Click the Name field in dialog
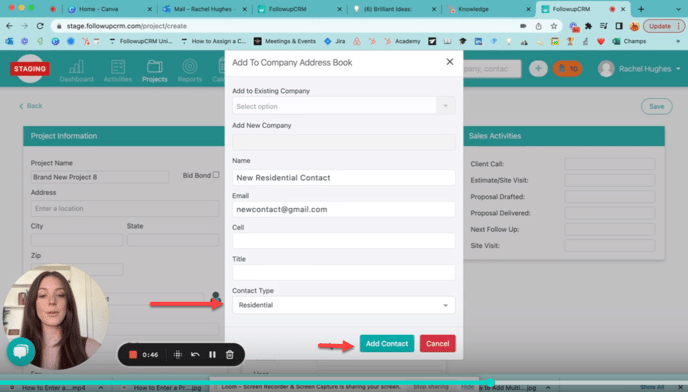 tap(344, 178)
